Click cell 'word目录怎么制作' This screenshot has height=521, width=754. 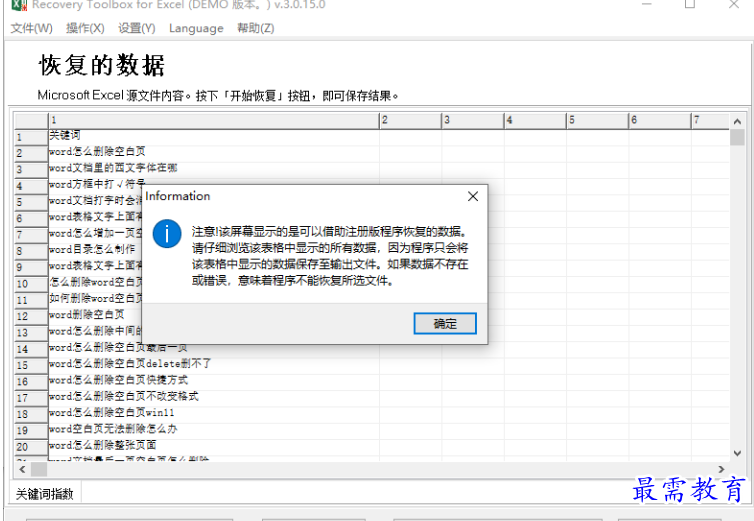pyautogui.click(x=95, y=250)
